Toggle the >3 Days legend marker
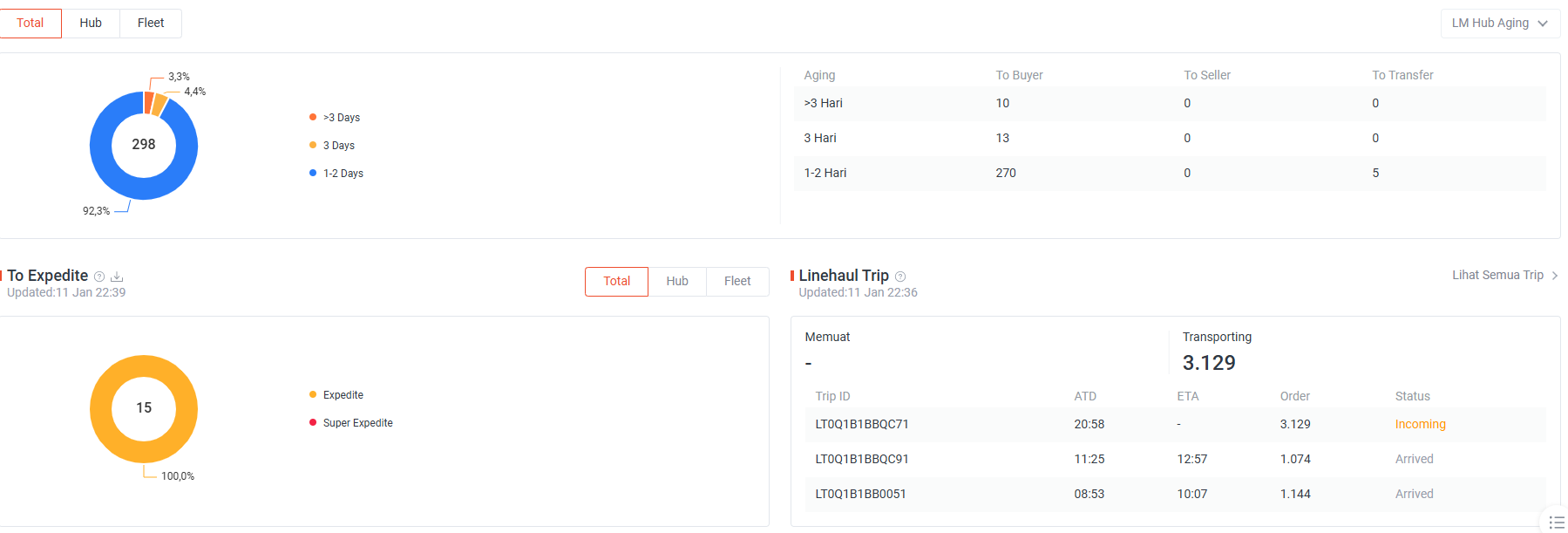The width and height of the screenshot is (1568, 533). click(x=313, y=117)
